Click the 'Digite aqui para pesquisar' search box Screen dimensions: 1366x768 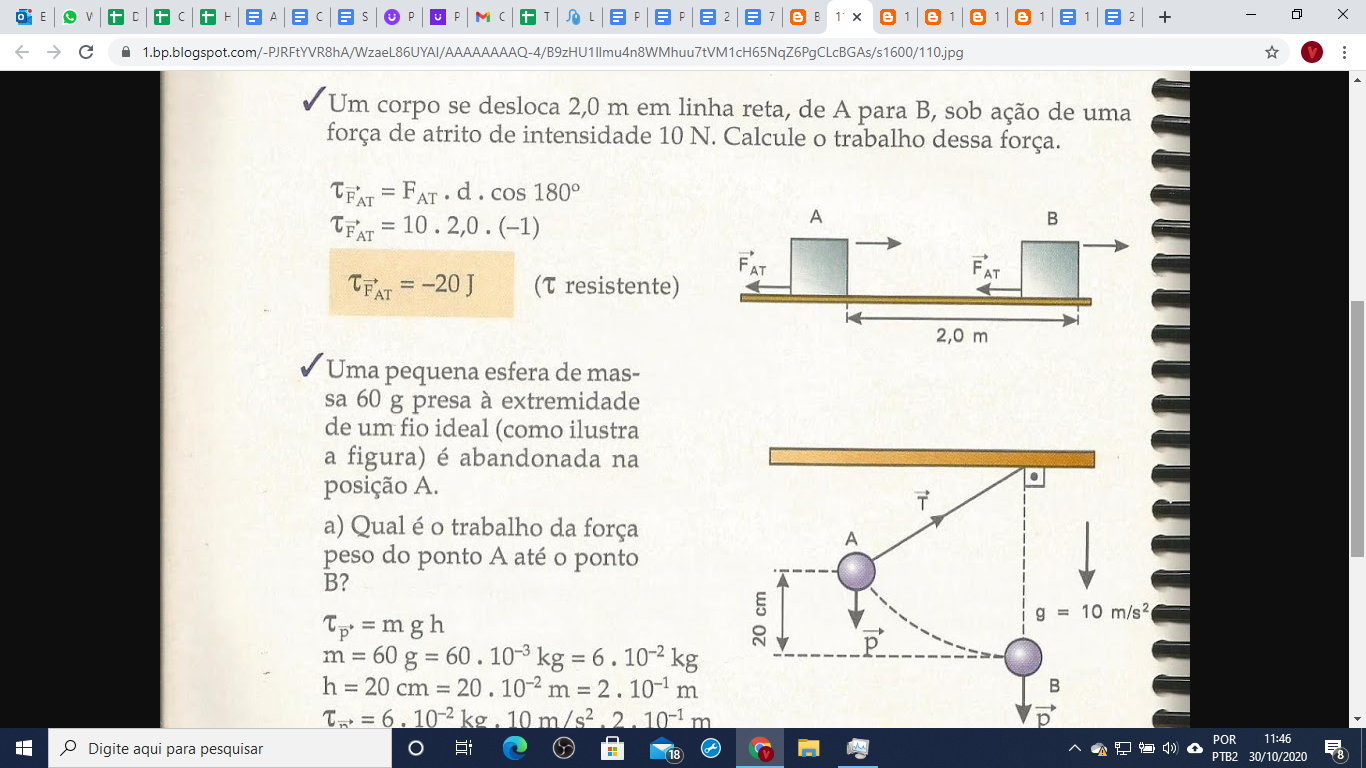click(220, 748)
